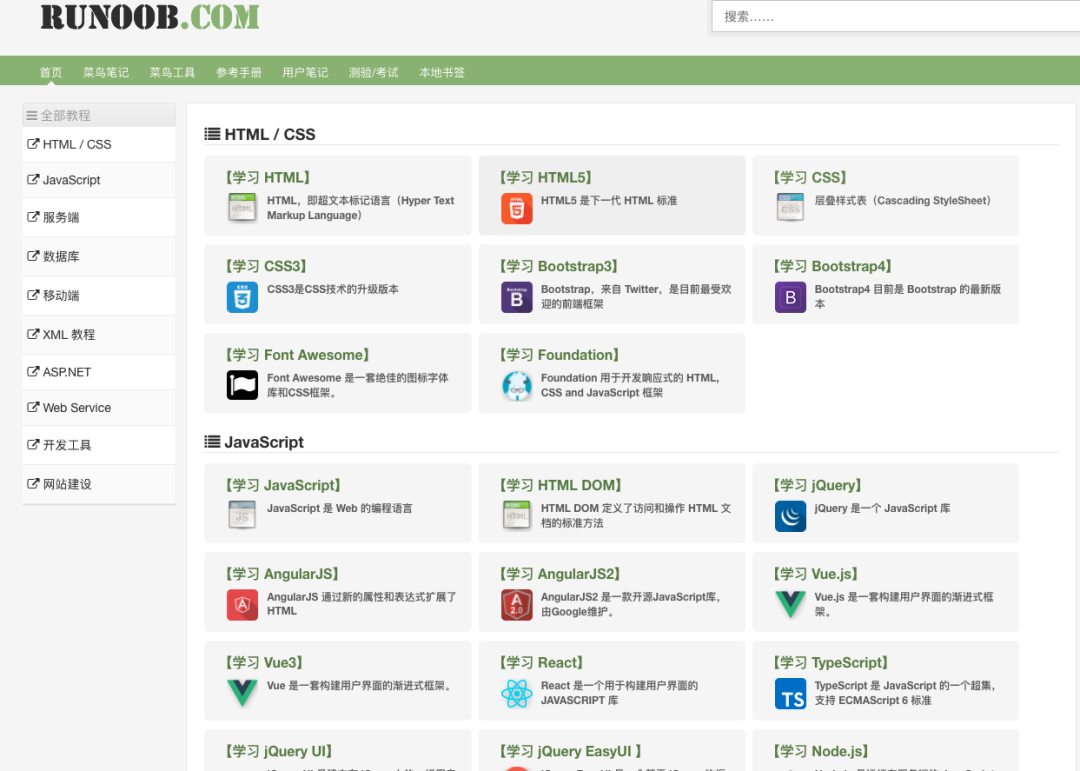Open the 【学习 jQuery EasyUI】 title link
The image size is (1080, 771).
(x=570, y=751)
